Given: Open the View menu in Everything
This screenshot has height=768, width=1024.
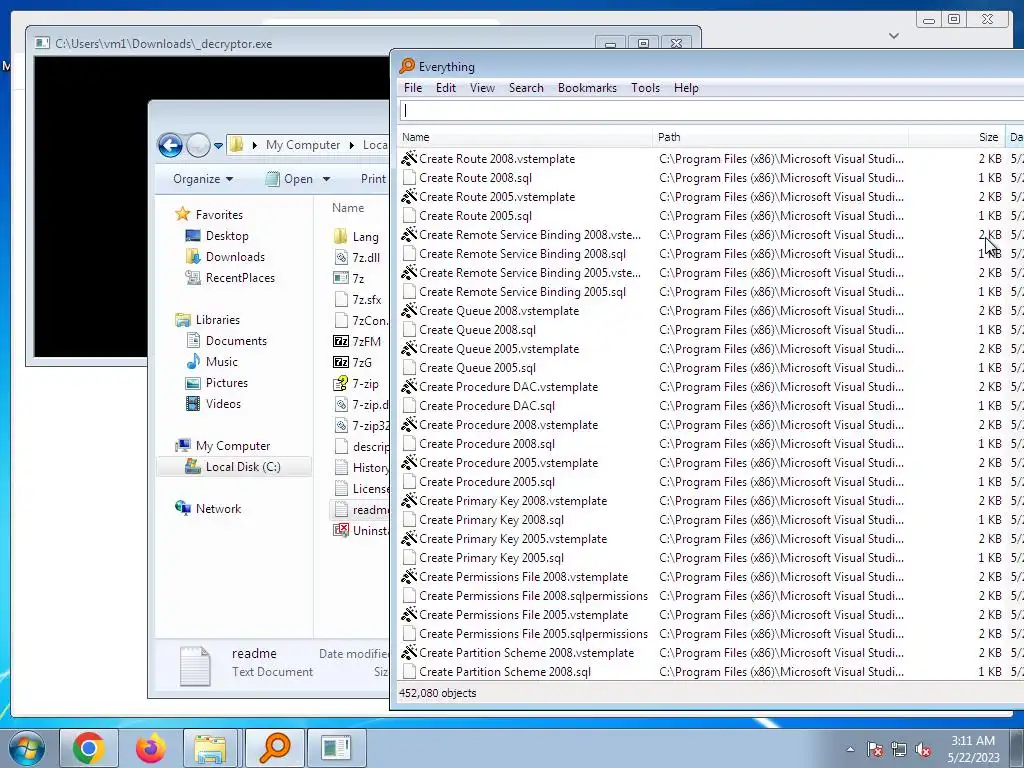Looking at the screenshot, I should (482, 88).
